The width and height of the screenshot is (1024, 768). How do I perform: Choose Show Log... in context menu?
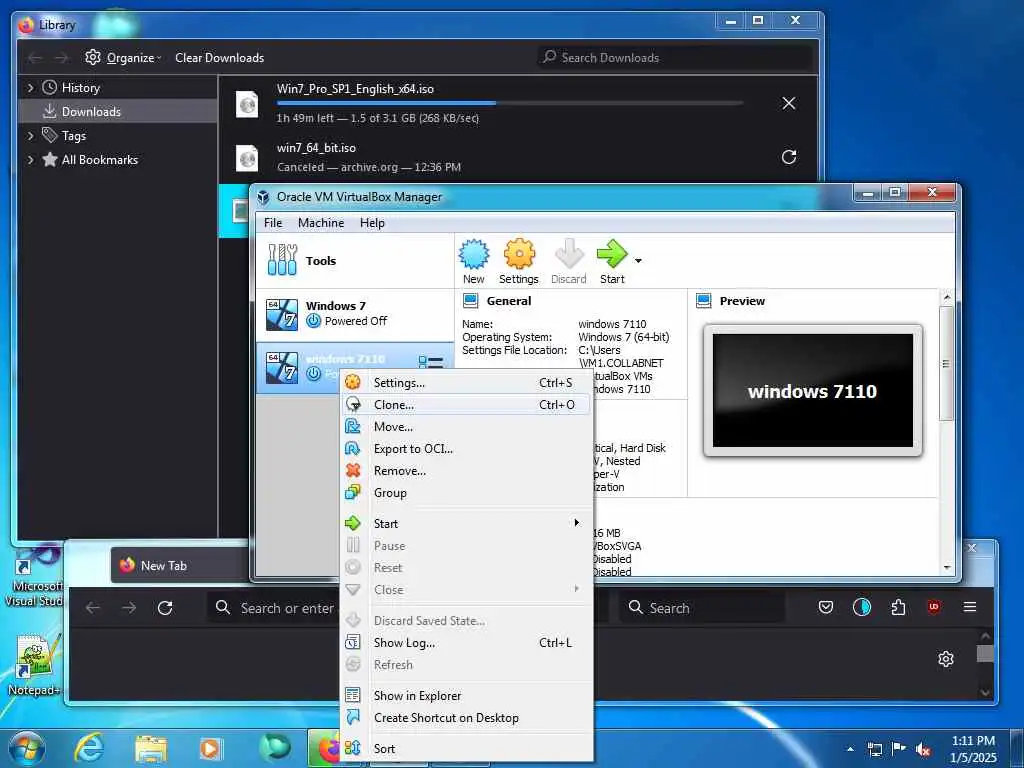point(466,643)
